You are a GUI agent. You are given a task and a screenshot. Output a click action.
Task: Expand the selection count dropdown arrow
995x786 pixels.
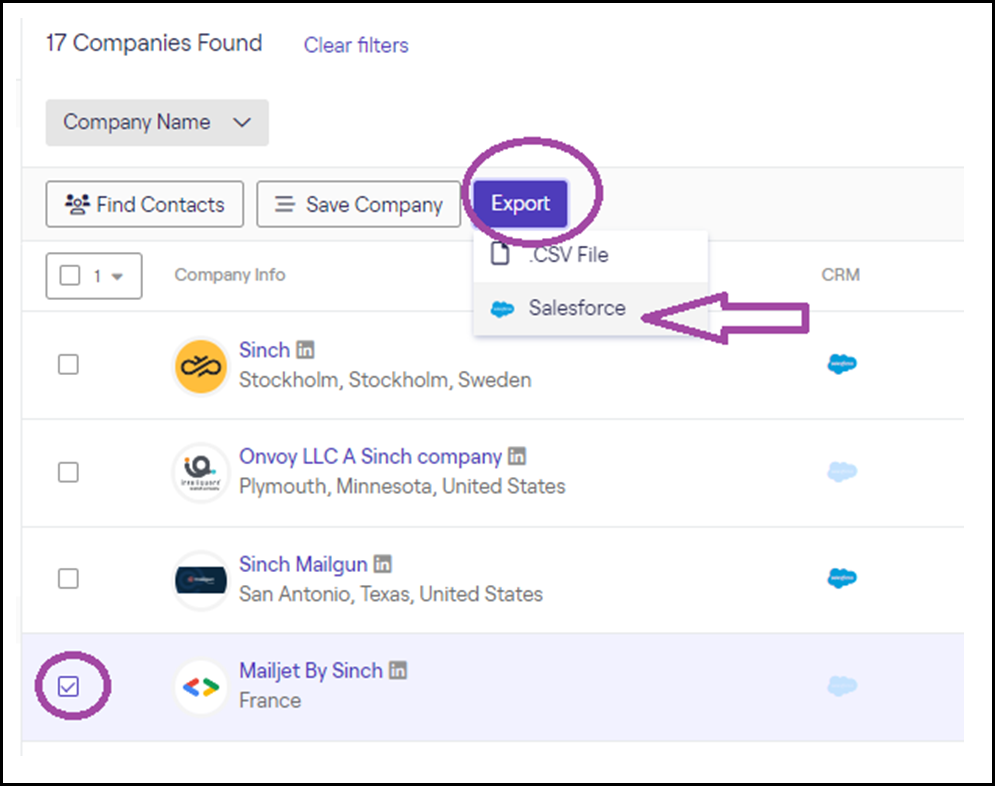click(x=117, y=277)
